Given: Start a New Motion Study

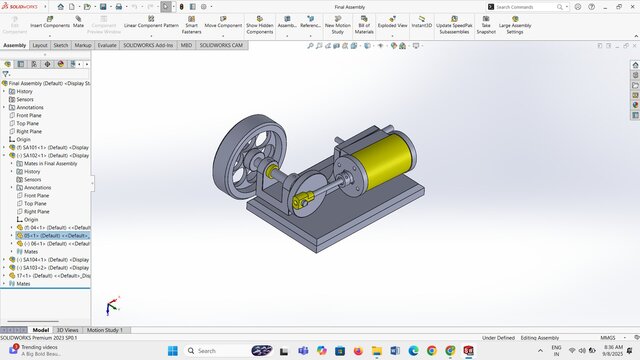Looking at the screenshot, I should pyautogui.click(x=338, y=25).
